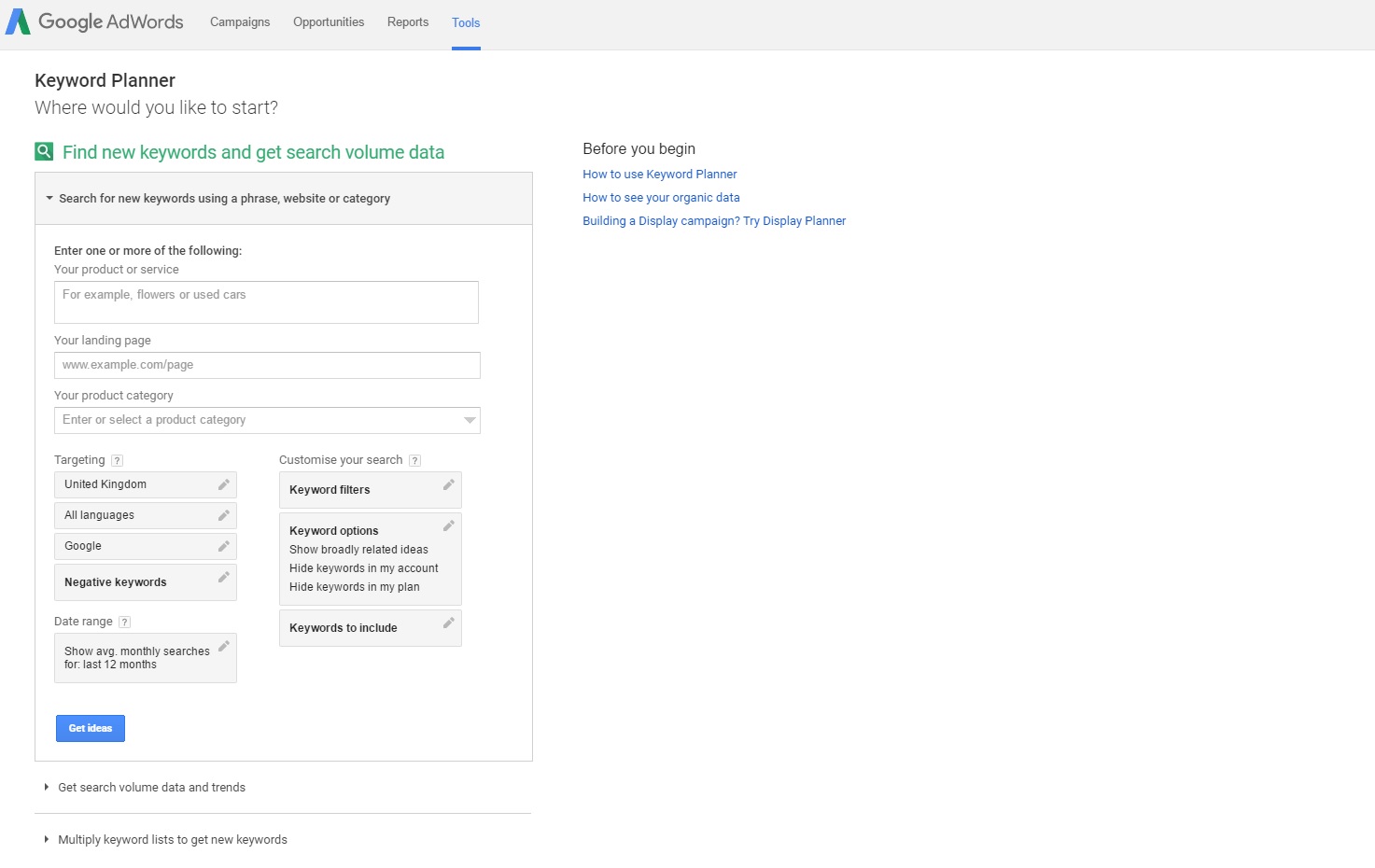This screenshot has width=1375, height=868.
Task: Open Date range help question mark
Action: 124,622
